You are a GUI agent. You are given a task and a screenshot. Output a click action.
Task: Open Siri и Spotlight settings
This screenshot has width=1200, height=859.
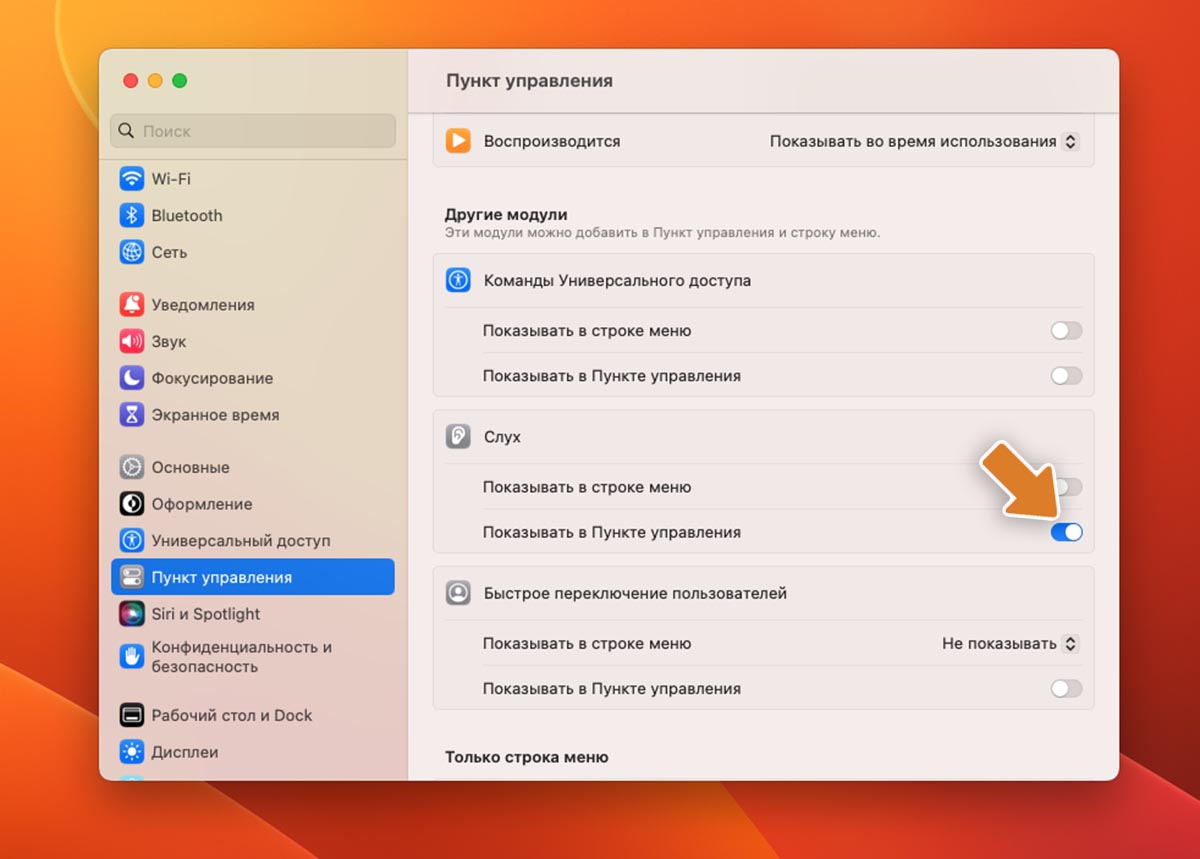pyautogui.click(x=253, y=614)
